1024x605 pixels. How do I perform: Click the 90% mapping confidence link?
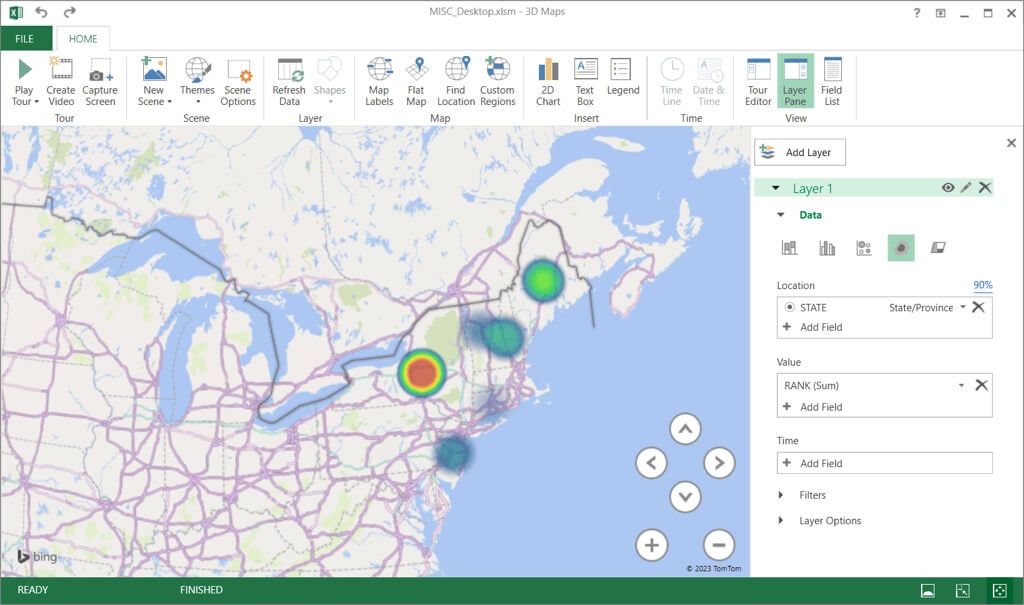(x=982, y=286)
